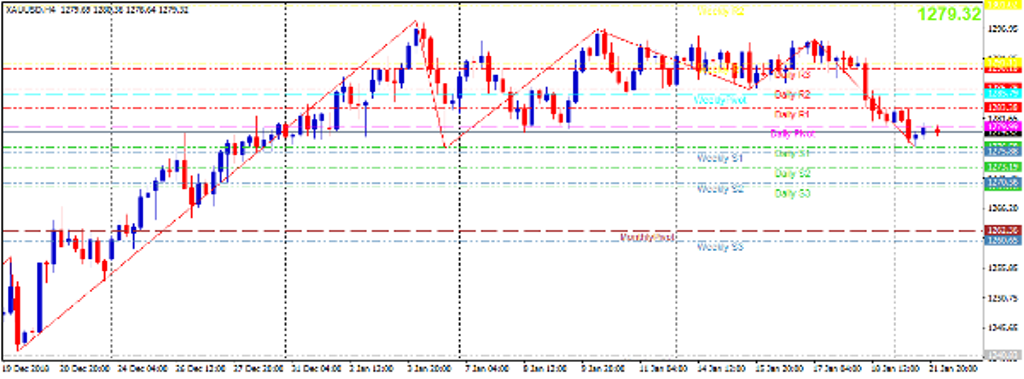1024x379 pixels.
Task: Click the 'Monthly Pivot' level label
Action: click(x=647, y=237)
